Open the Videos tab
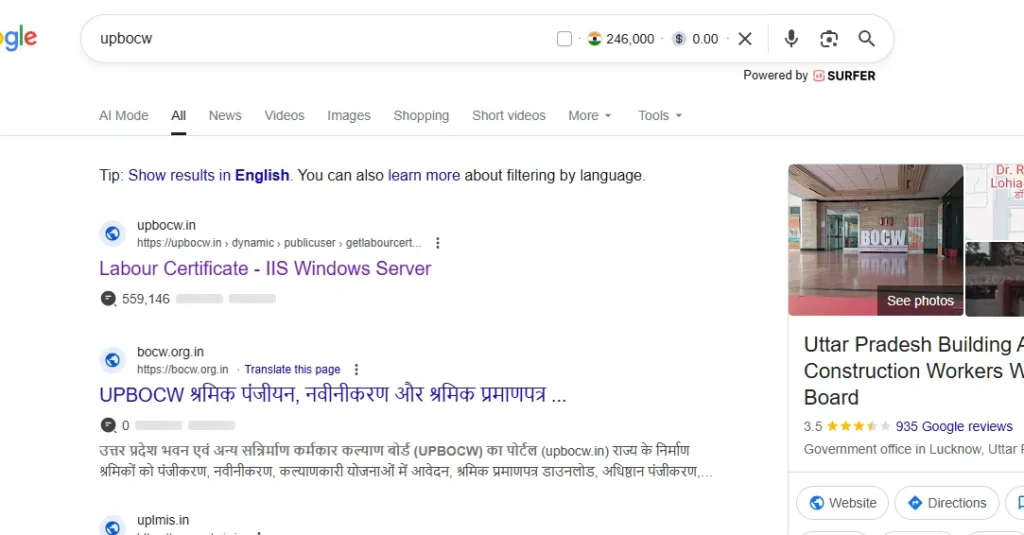1024x535 pixels. (x=284, y=116)
